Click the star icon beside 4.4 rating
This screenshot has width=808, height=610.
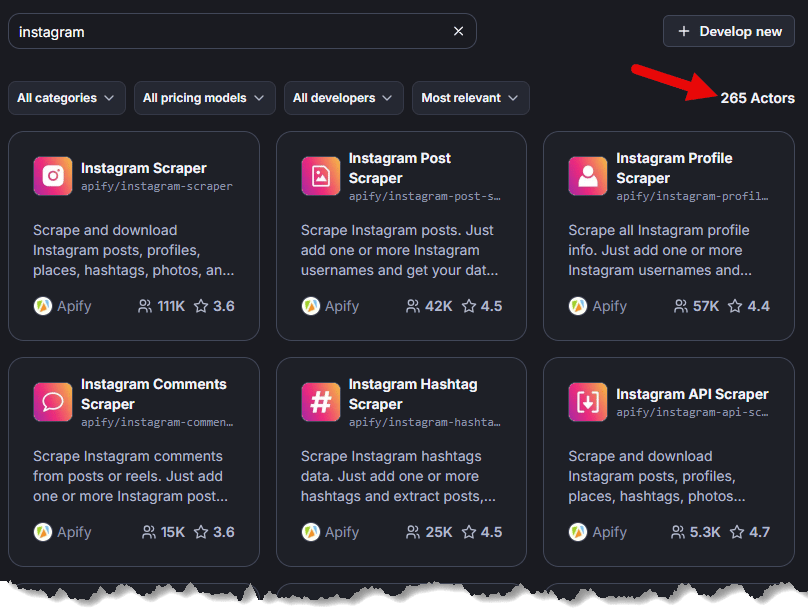click(735, 307)
